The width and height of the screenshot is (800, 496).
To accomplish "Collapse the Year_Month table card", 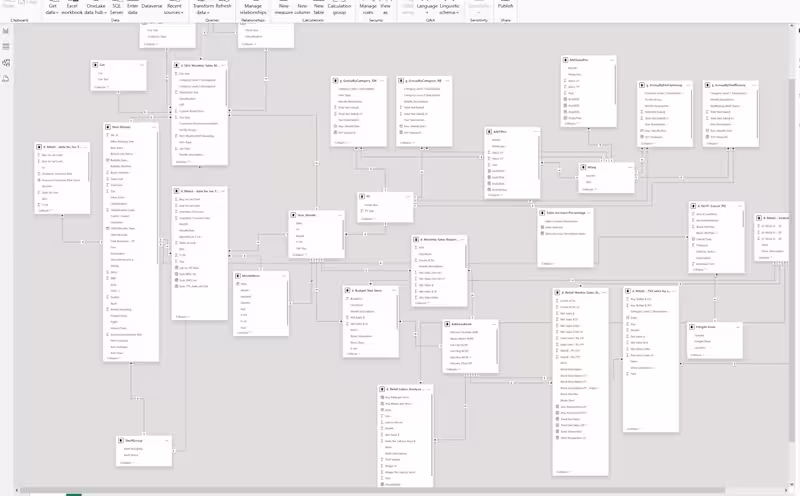I will pyautogui.click(x=299, y=254).
